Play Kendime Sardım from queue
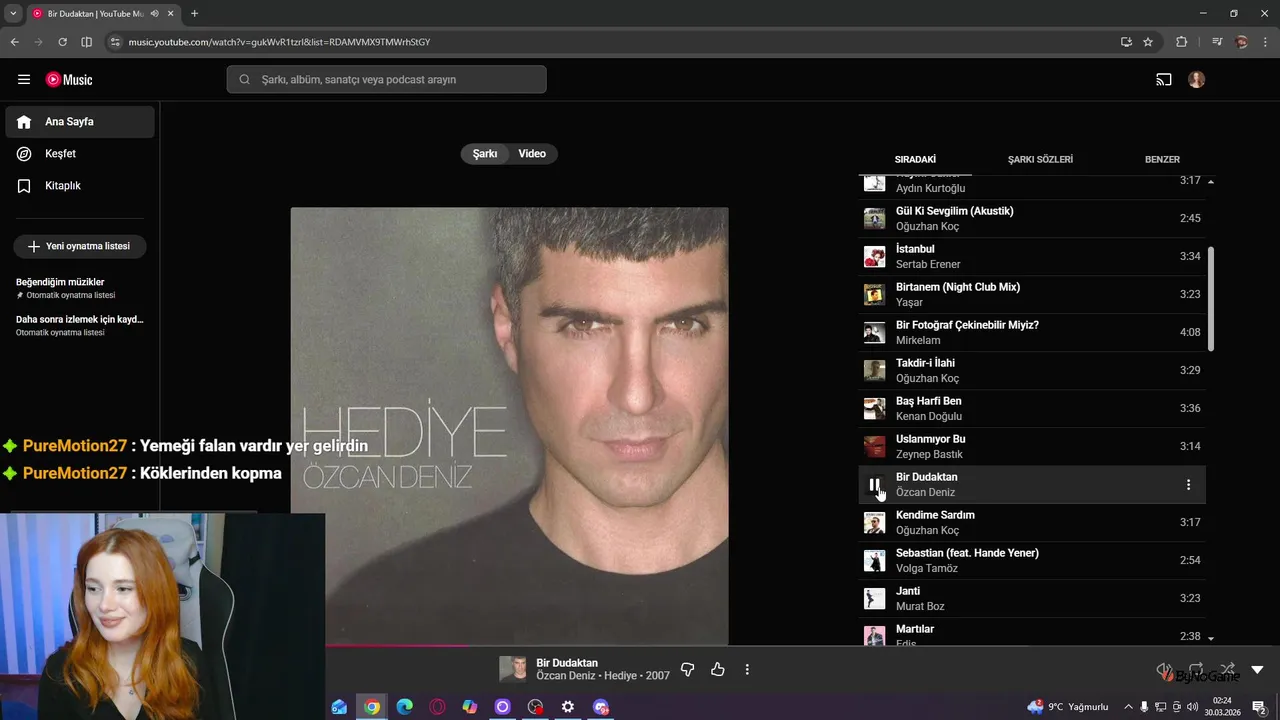Screen dimensions: 1280x720 pyautogui.click(x=1032, y=522)
